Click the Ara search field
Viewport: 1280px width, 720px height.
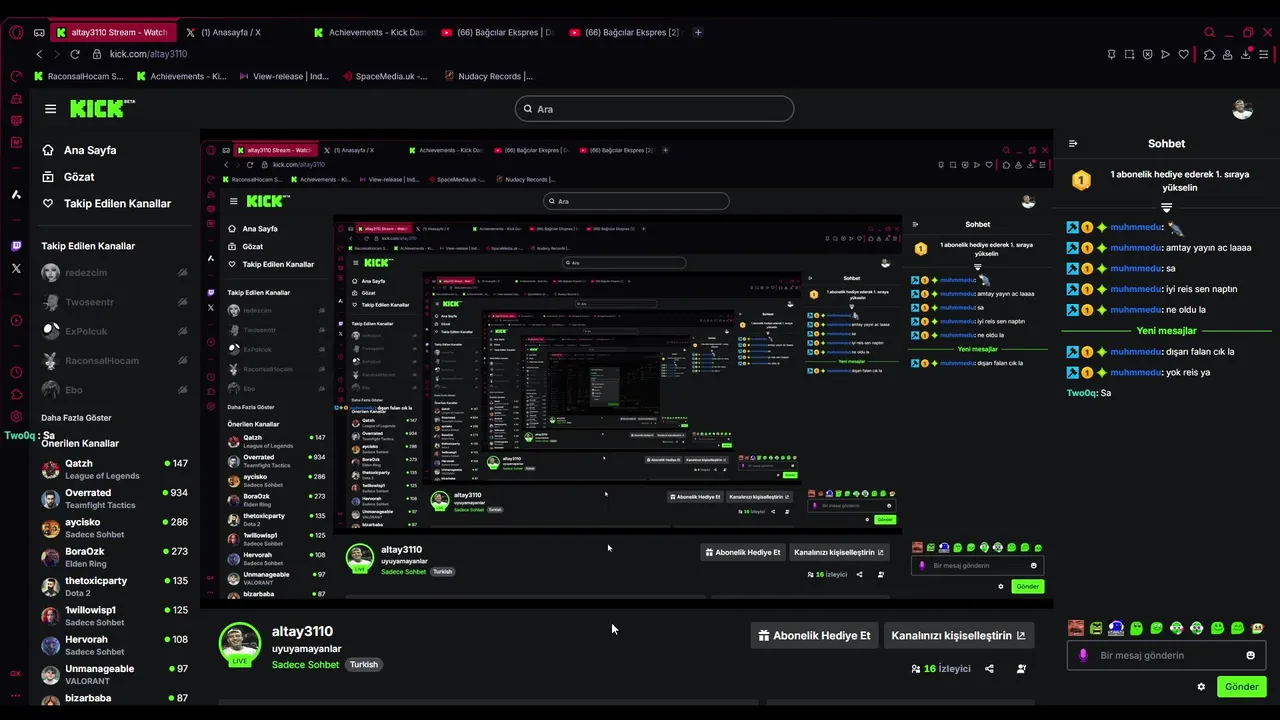click(x=655, y=109)
